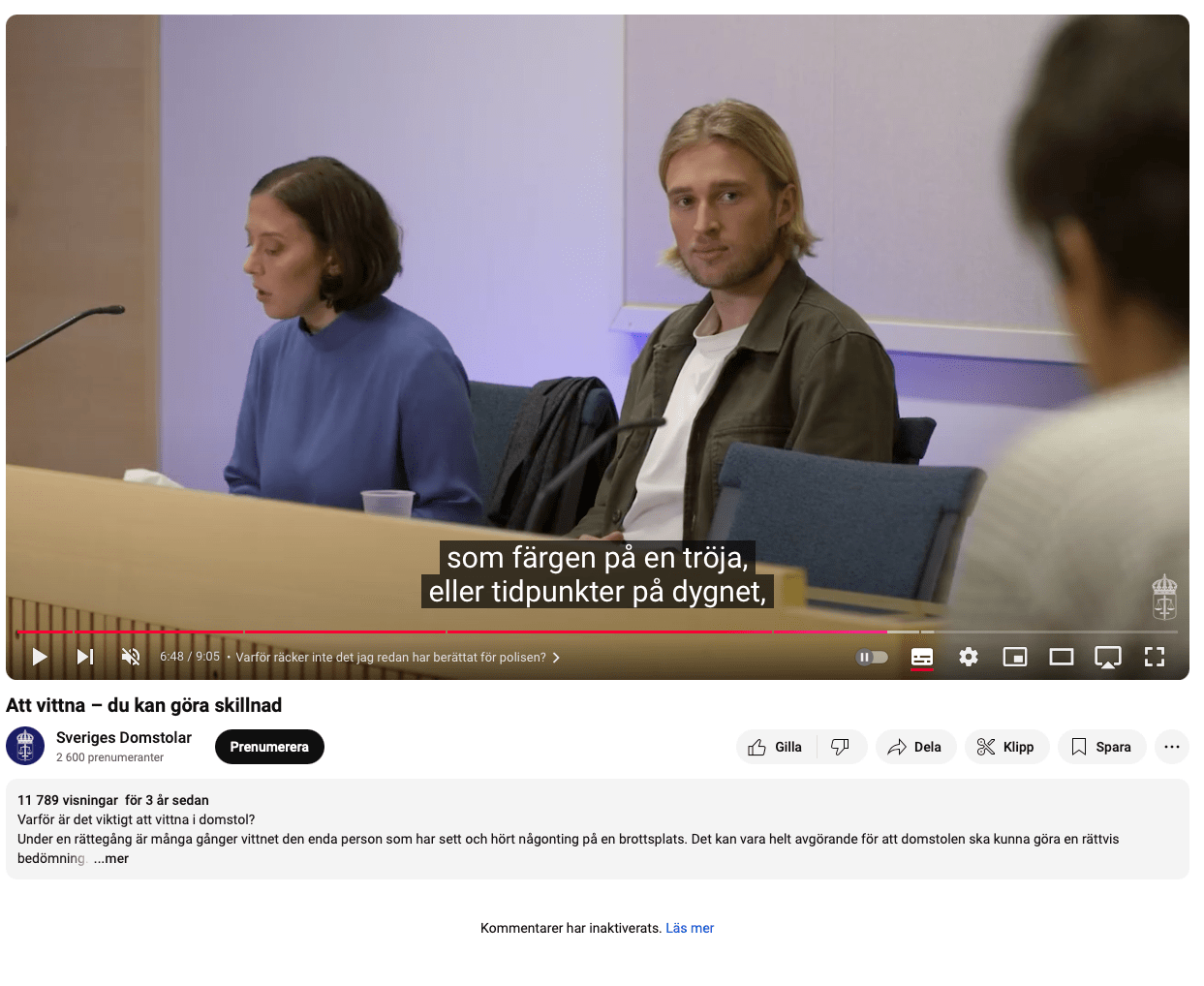
Task: Expand description with ...mer
Action: click(x=111, y=858)
